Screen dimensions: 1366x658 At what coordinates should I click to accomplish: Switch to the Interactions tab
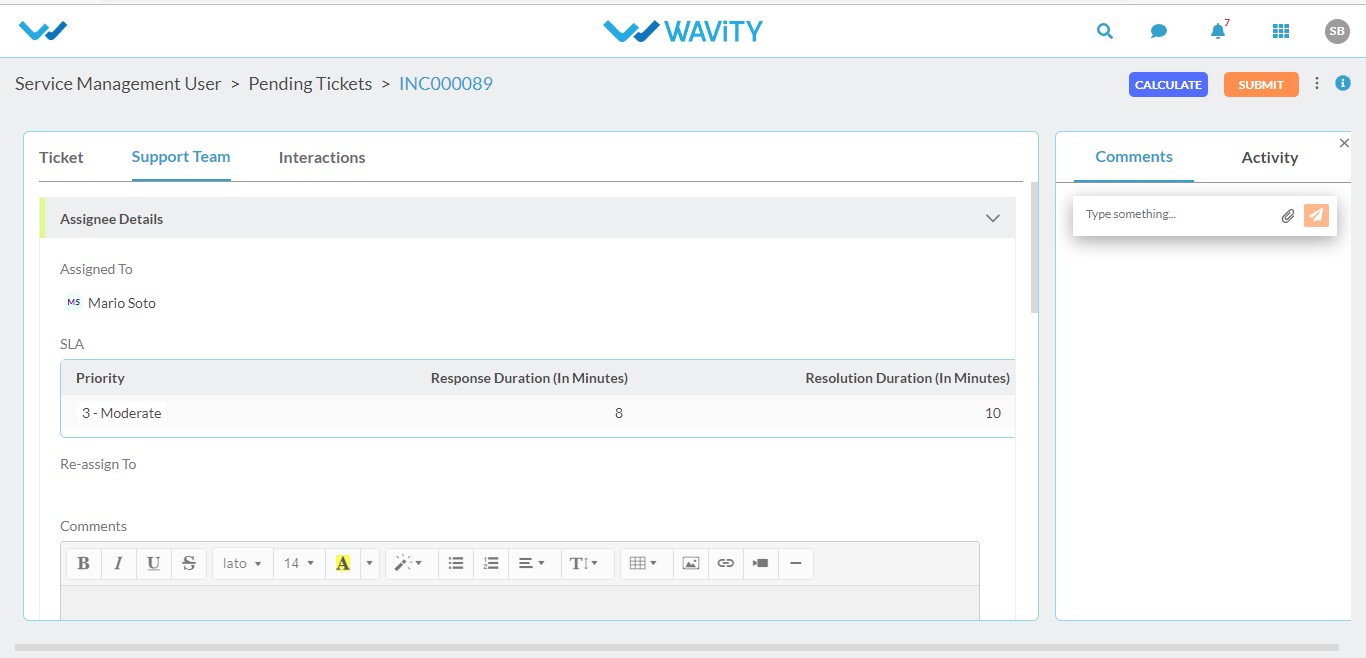[x=322, y=157]
